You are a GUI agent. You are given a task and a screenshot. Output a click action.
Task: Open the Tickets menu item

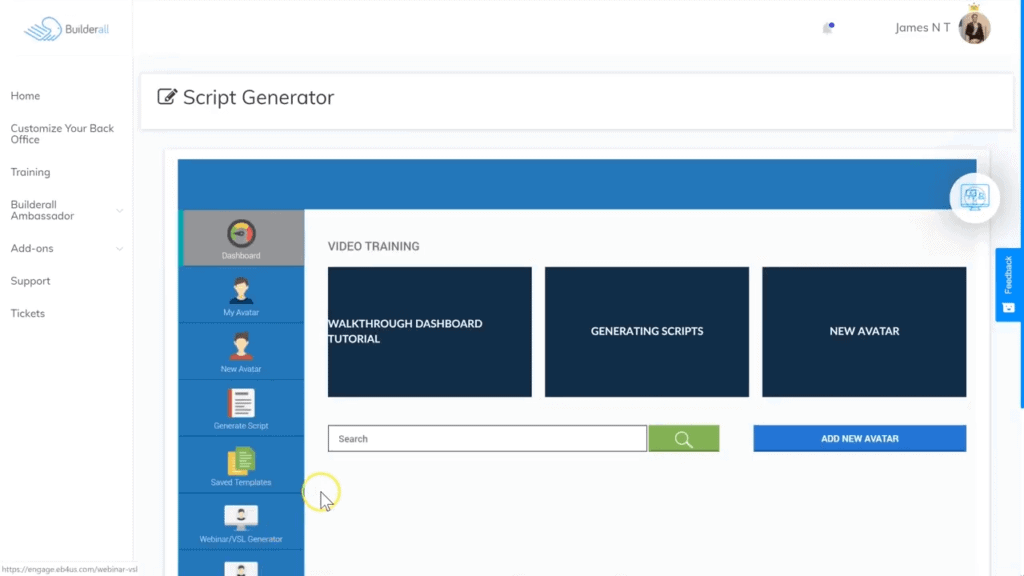tap(27, 313)
